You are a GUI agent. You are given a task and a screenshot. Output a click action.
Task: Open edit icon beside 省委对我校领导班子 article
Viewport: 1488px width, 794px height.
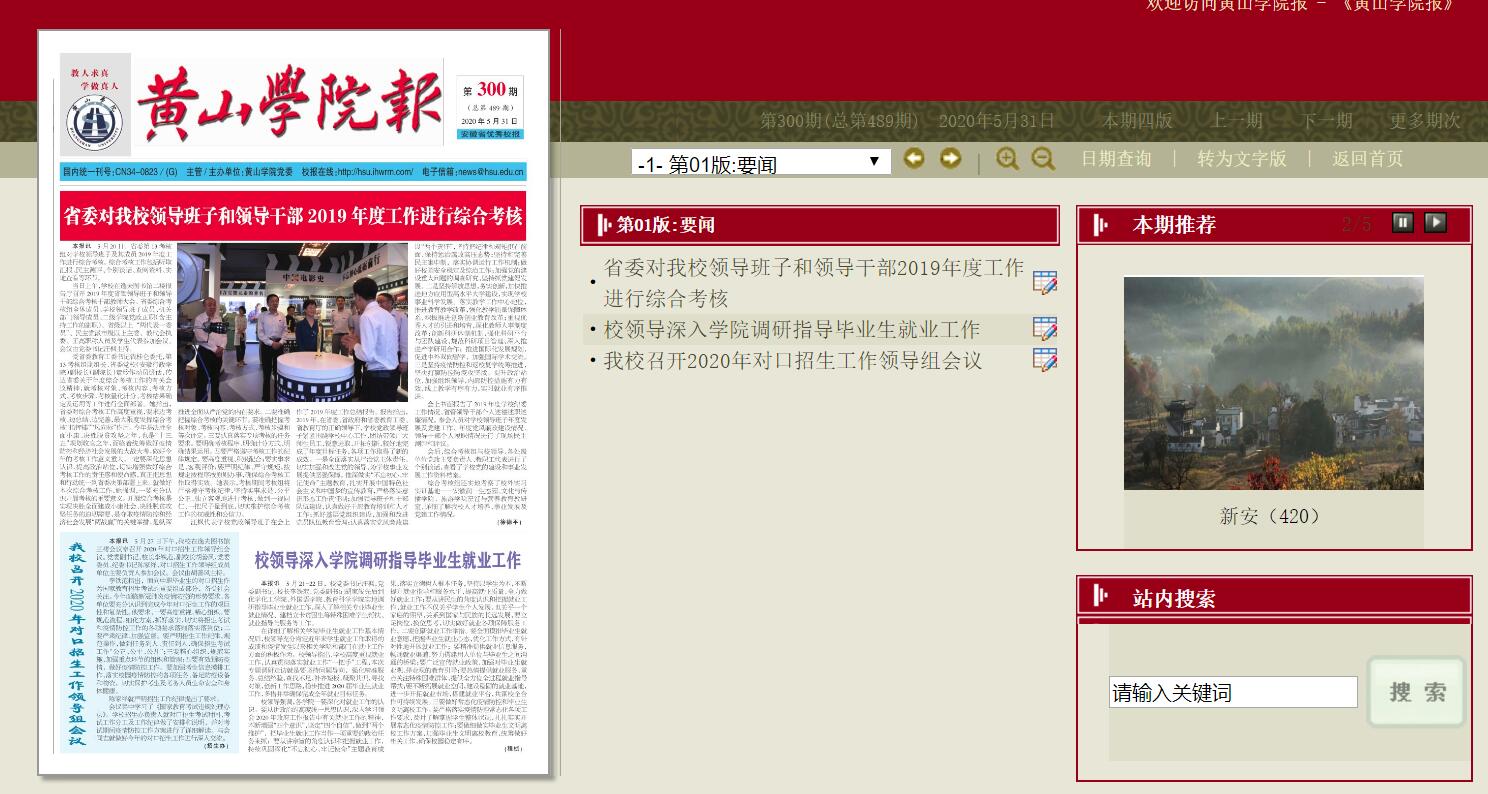[1045, 283]
